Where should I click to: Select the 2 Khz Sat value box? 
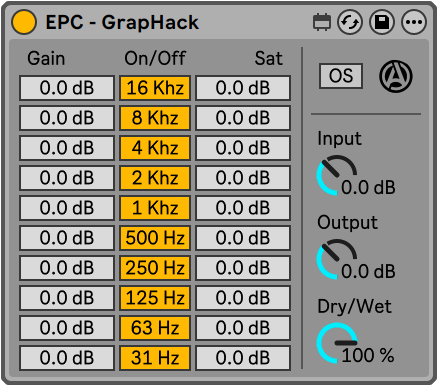(x=243, y=178)
